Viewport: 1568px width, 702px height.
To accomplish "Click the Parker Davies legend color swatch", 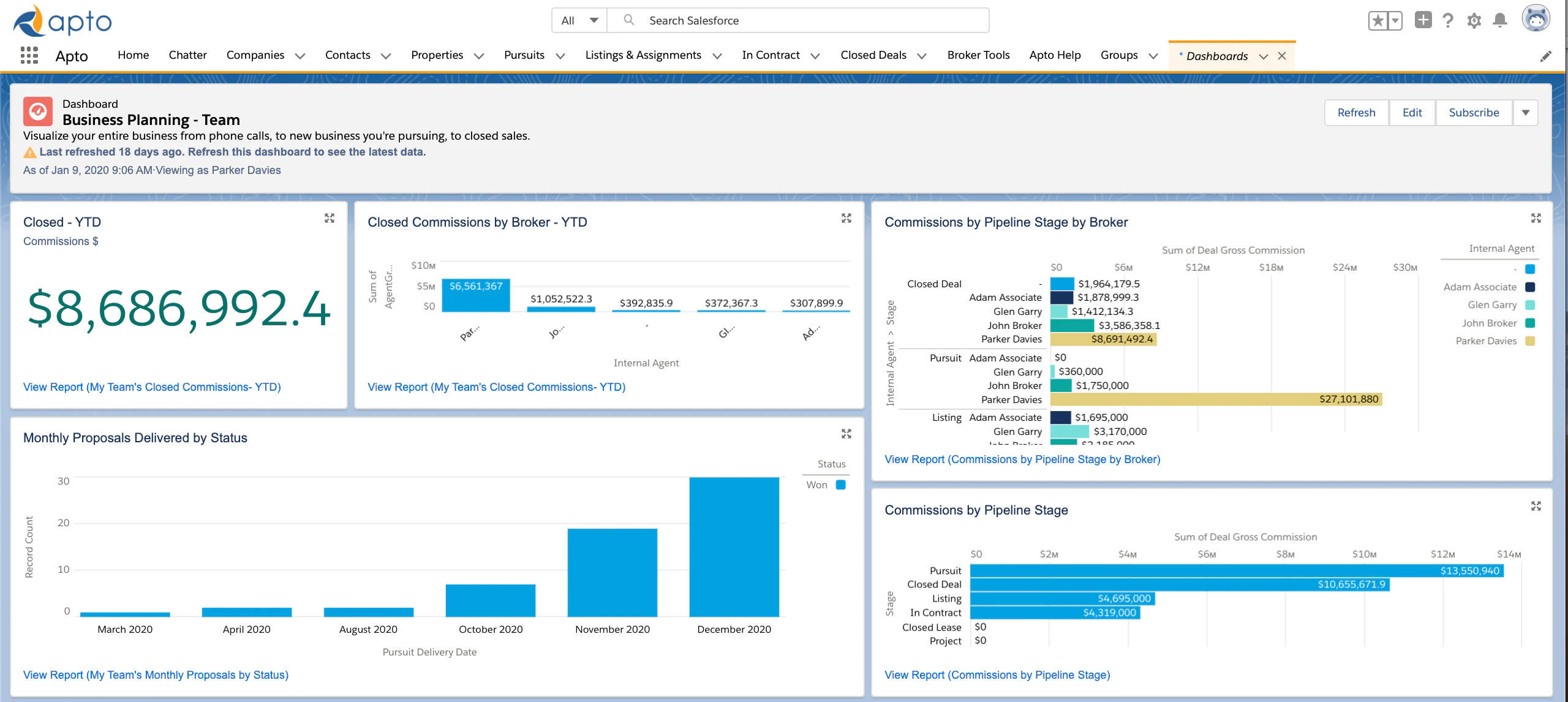I will pyautogui.click(x=1530, y=341).
